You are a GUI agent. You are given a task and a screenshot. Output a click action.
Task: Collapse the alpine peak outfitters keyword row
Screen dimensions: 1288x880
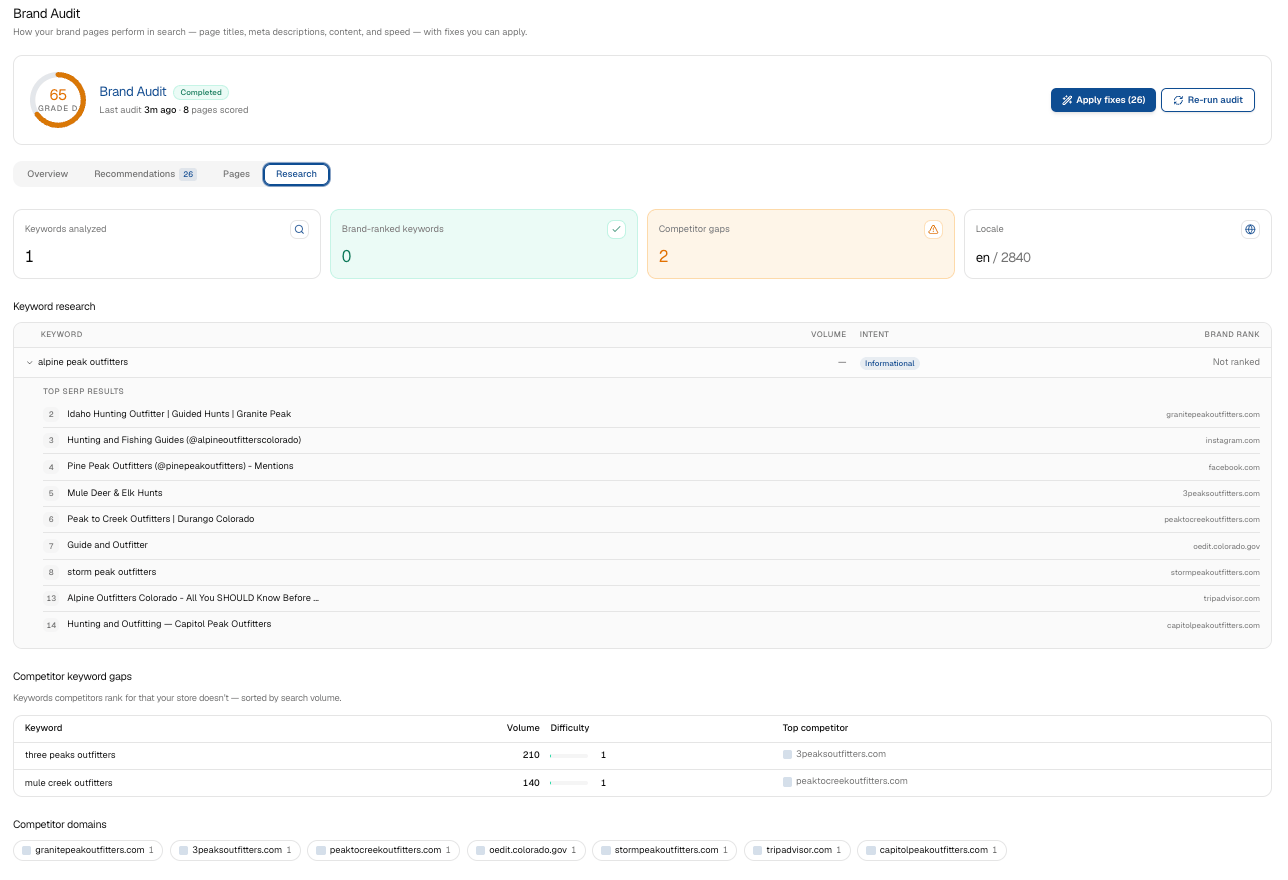click(29, 362)
